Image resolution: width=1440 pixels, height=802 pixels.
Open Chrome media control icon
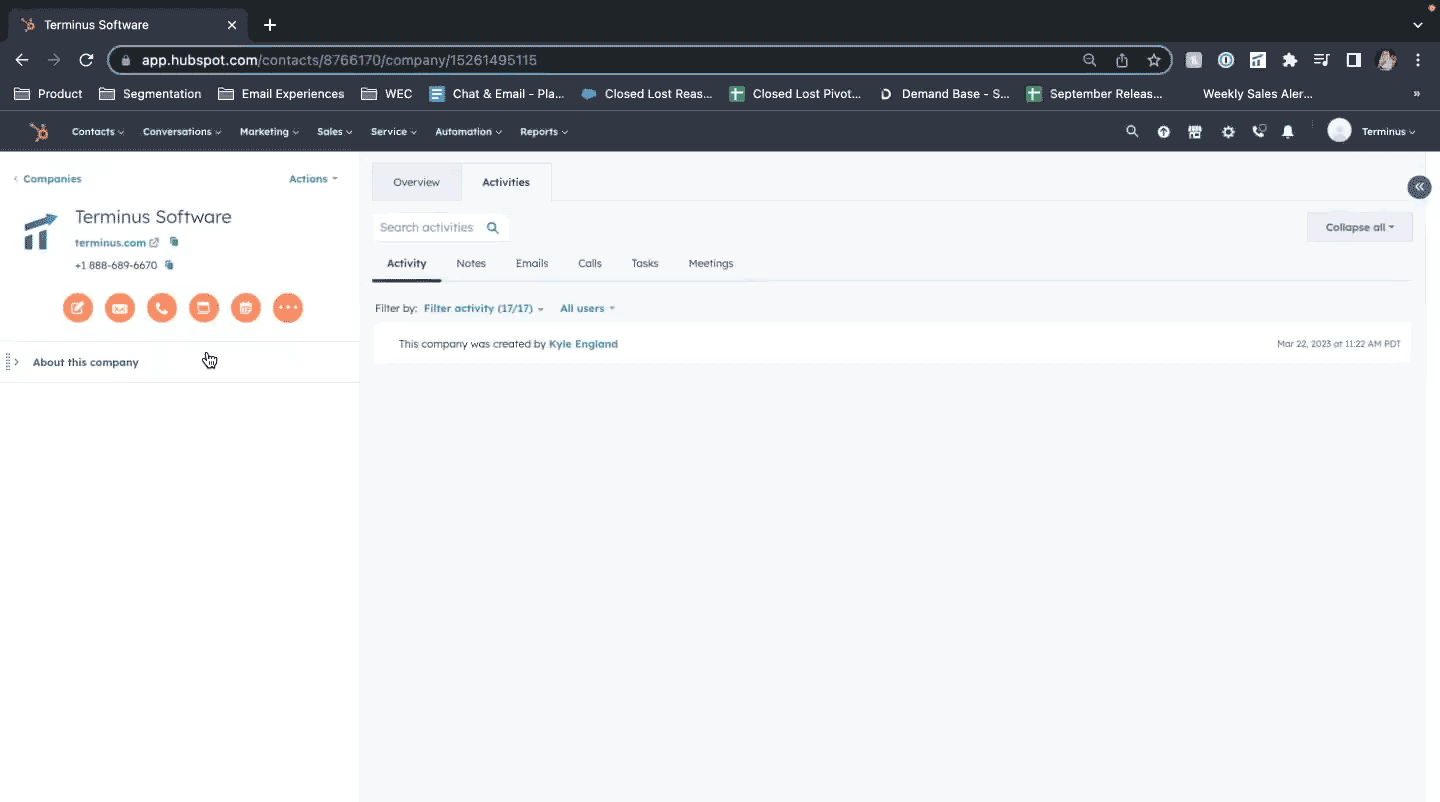coord(1322,60)
